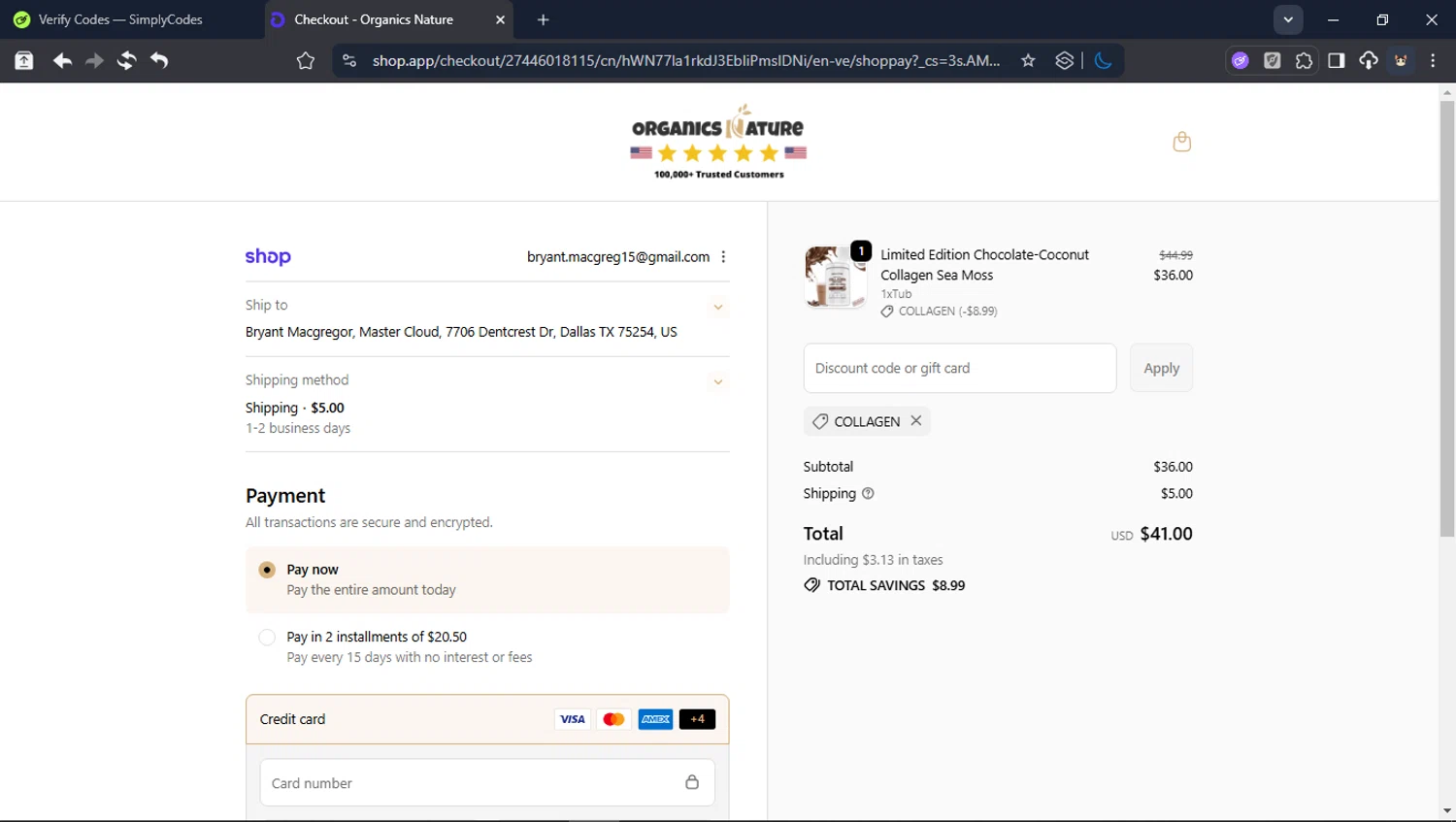The image size is (1456, 822).
Task: Click the share page icon in toolbar
Action: click(x=24, y=60)
